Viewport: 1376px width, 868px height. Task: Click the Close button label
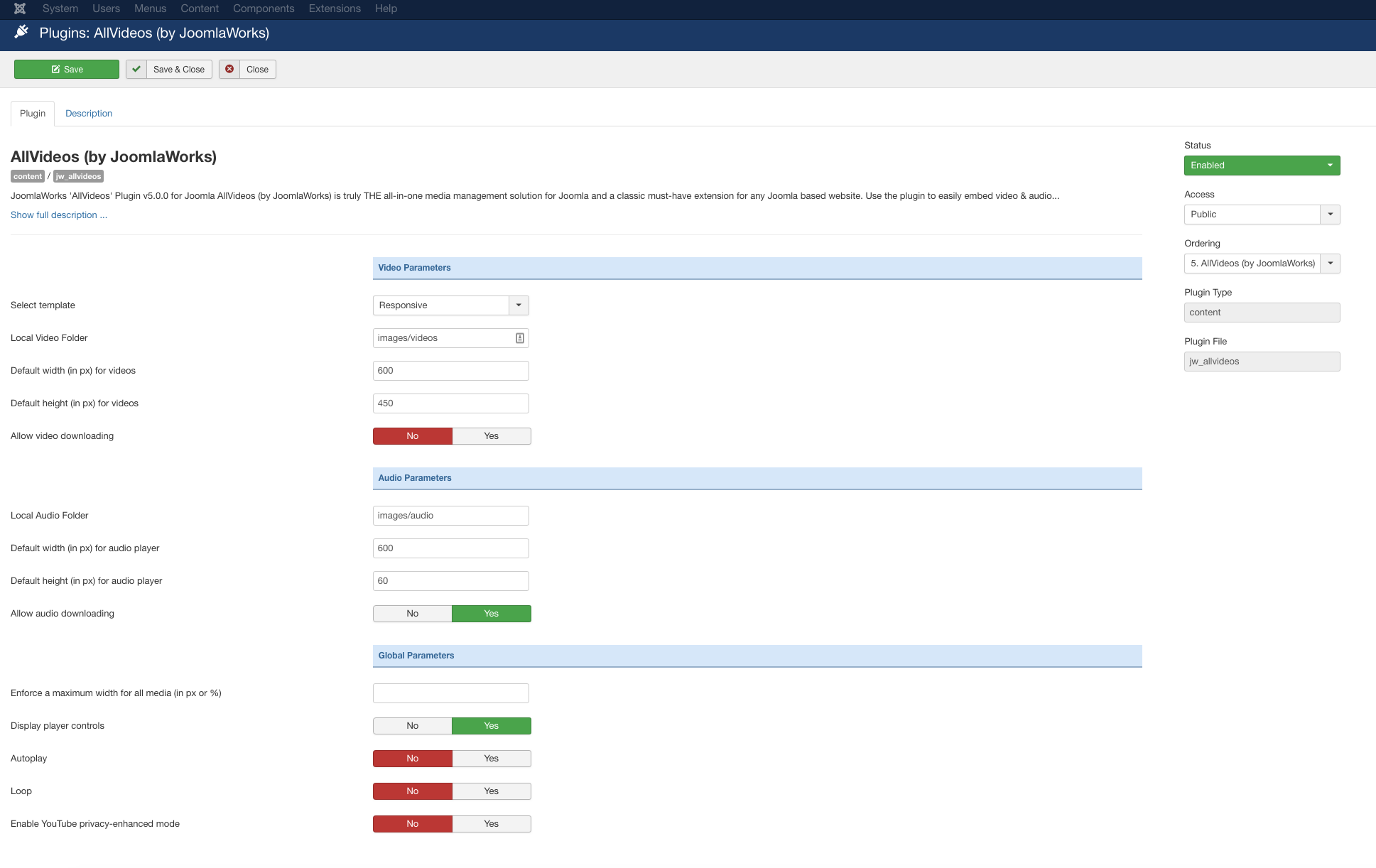click(x=258, y=69)
